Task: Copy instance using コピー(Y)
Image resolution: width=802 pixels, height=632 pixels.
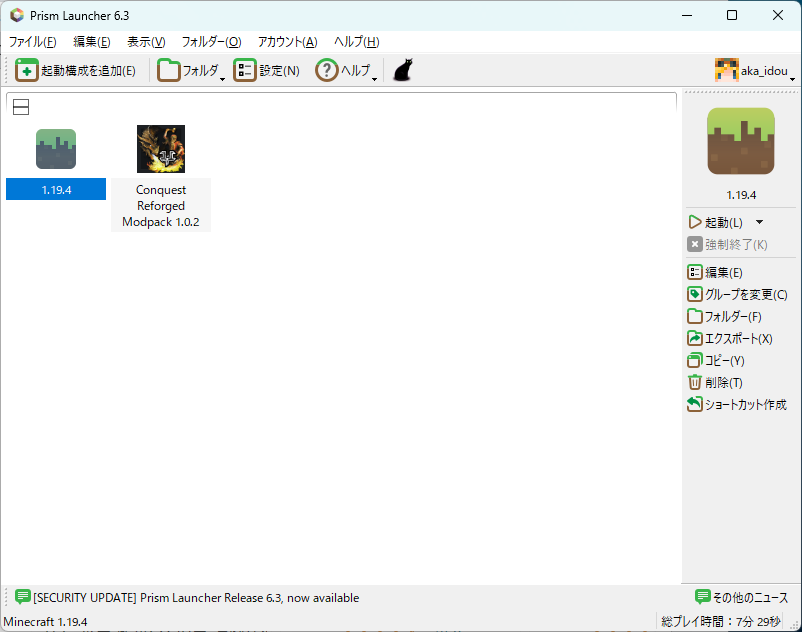Action: 716,360
